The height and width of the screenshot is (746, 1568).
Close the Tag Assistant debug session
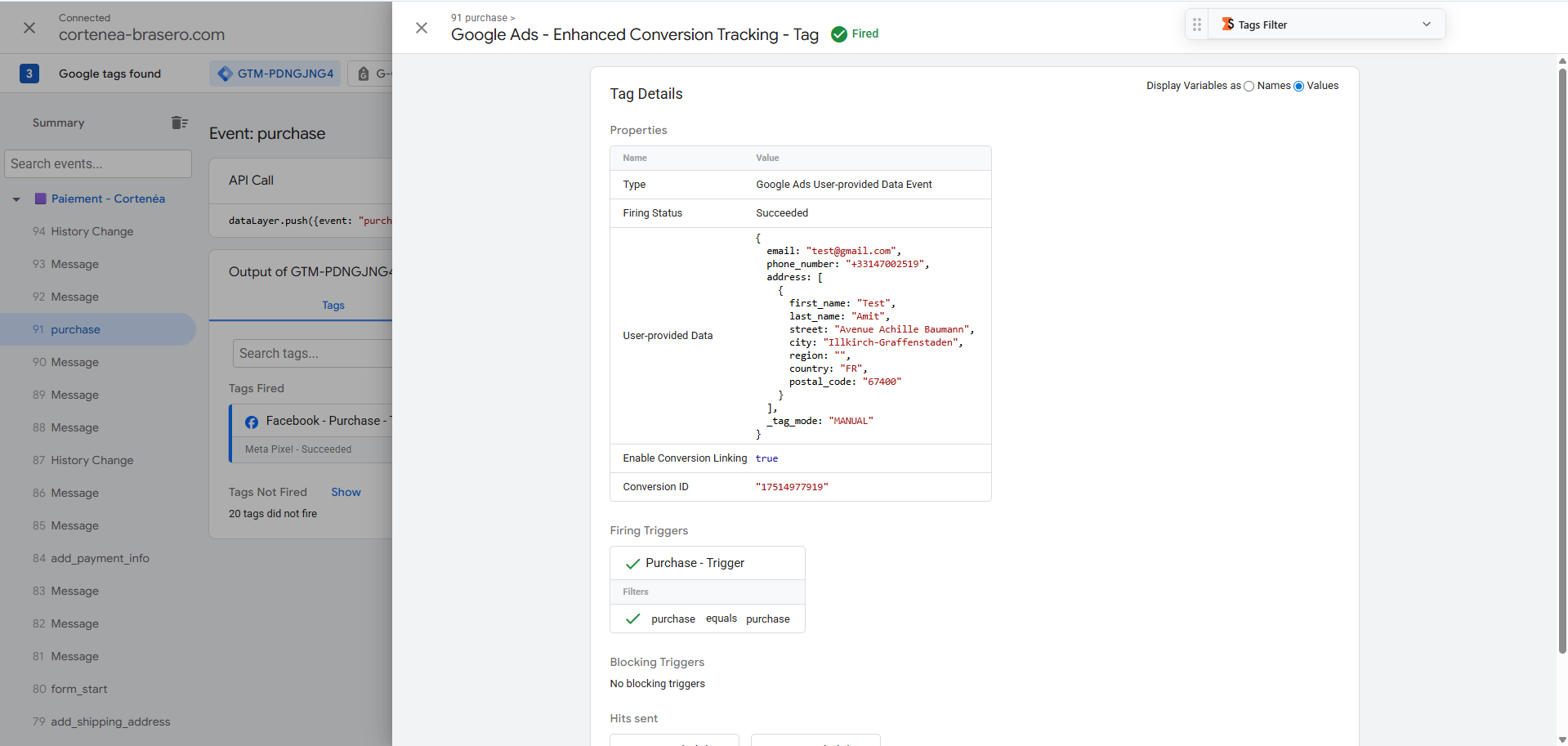click(x=29, y=28)
